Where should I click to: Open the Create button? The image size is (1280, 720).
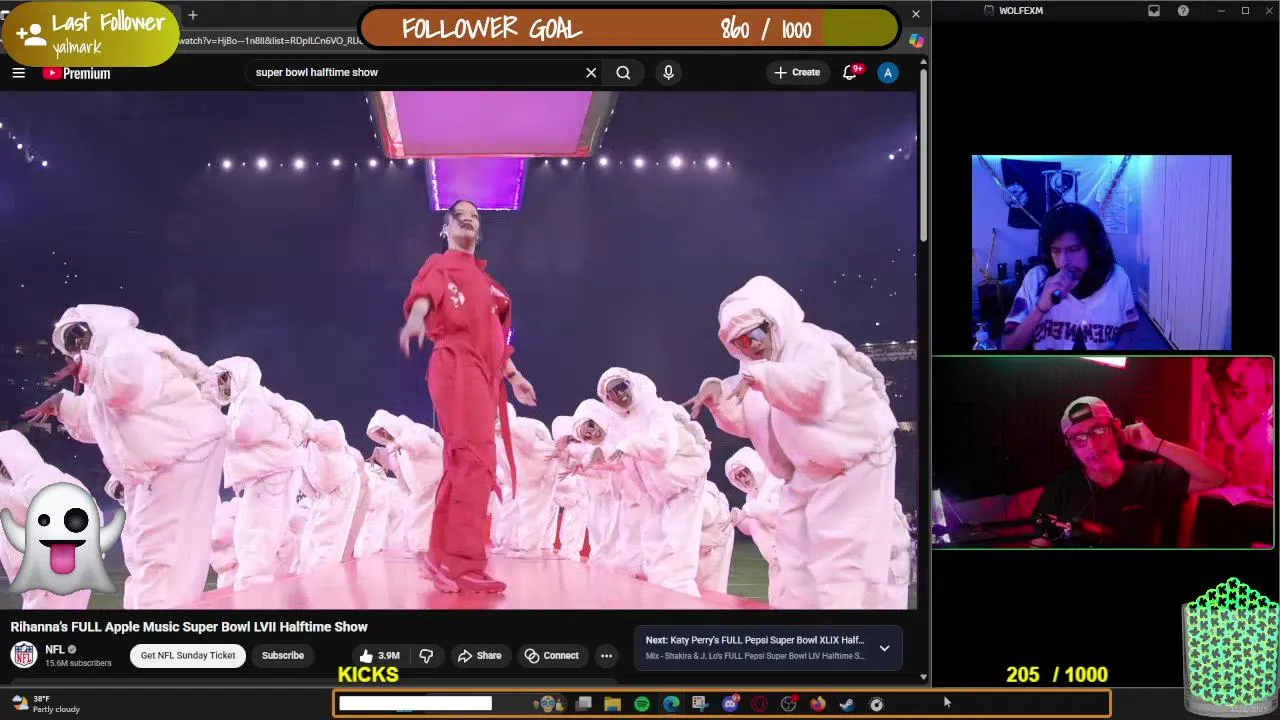coord(797,72)
